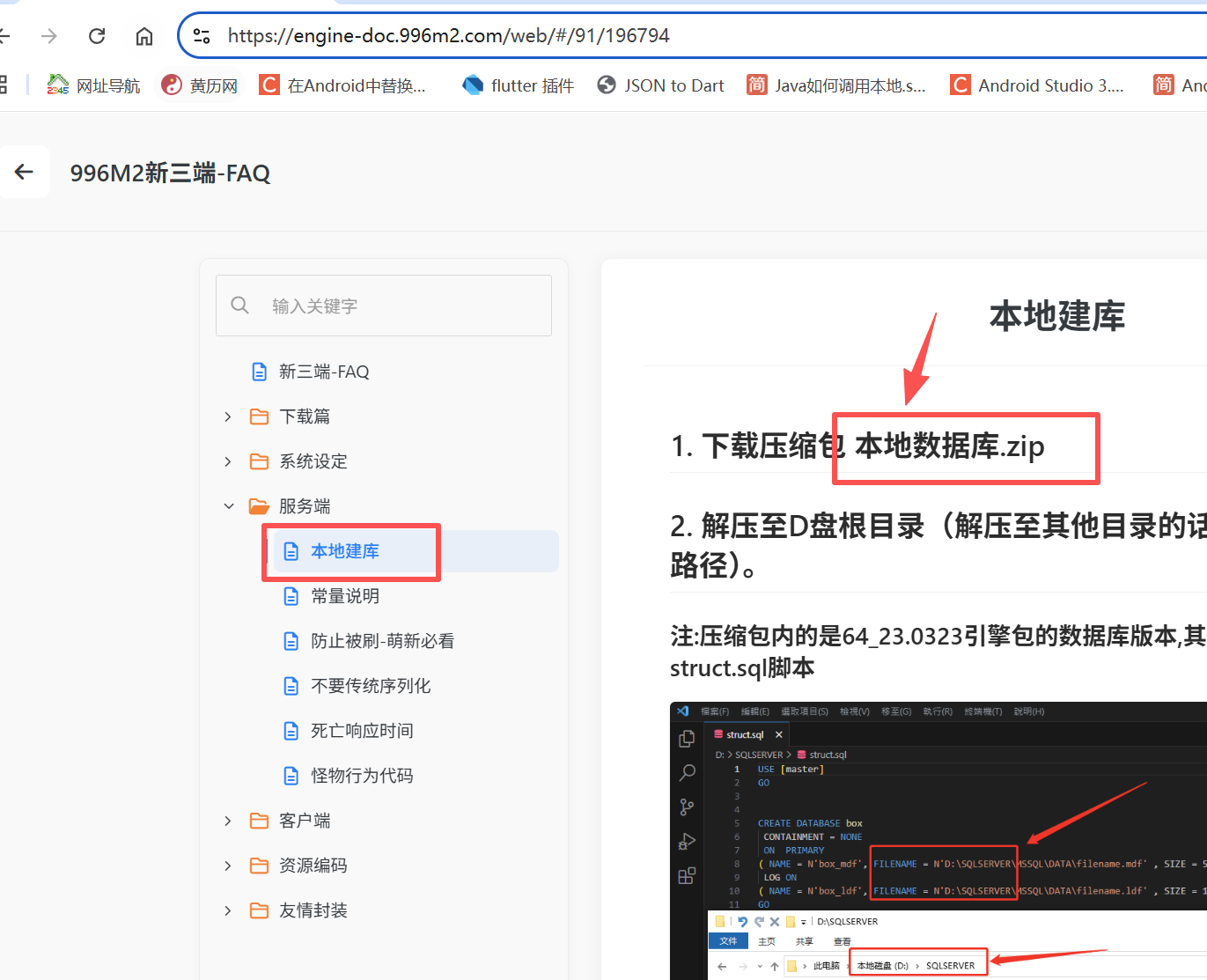Open the 黄历网 bookmark
The height and width of the screenshot is (980, 1207).
point(200,85)
